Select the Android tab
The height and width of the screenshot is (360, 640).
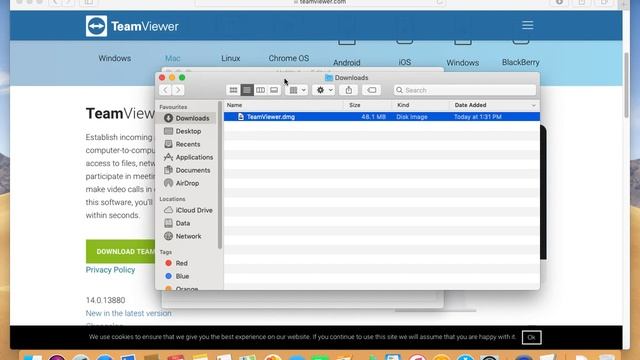point(347,62)
